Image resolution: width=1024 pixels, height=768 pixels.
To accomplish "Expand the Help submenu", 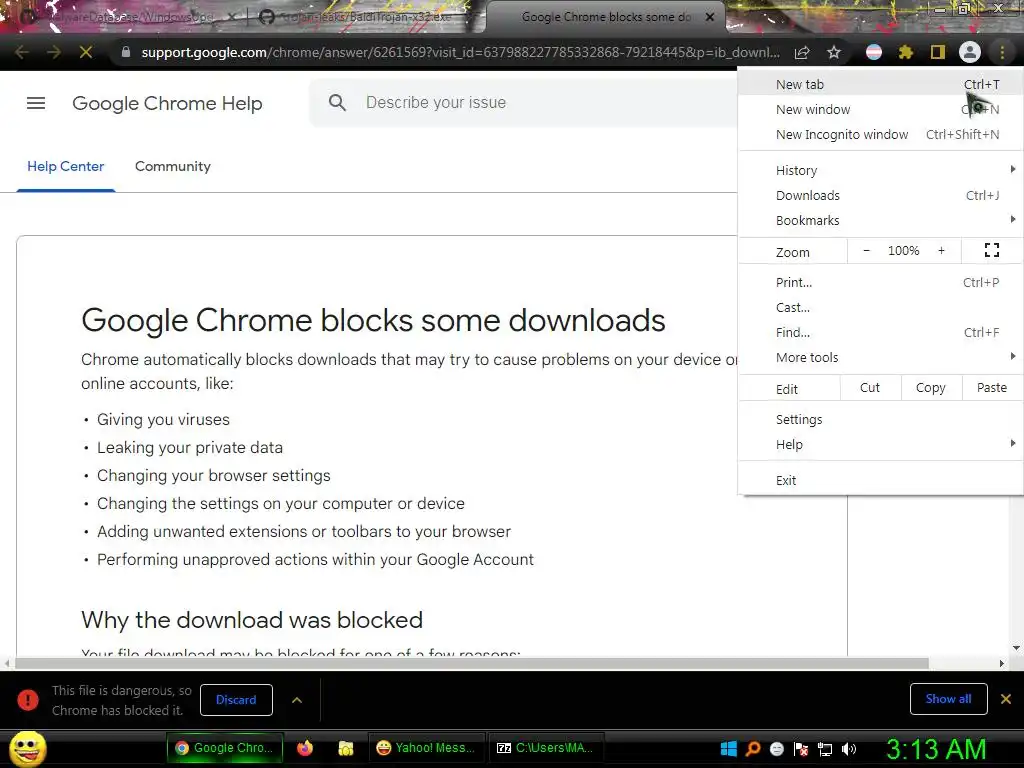I will pyautogui.click(x=880, y=445).
